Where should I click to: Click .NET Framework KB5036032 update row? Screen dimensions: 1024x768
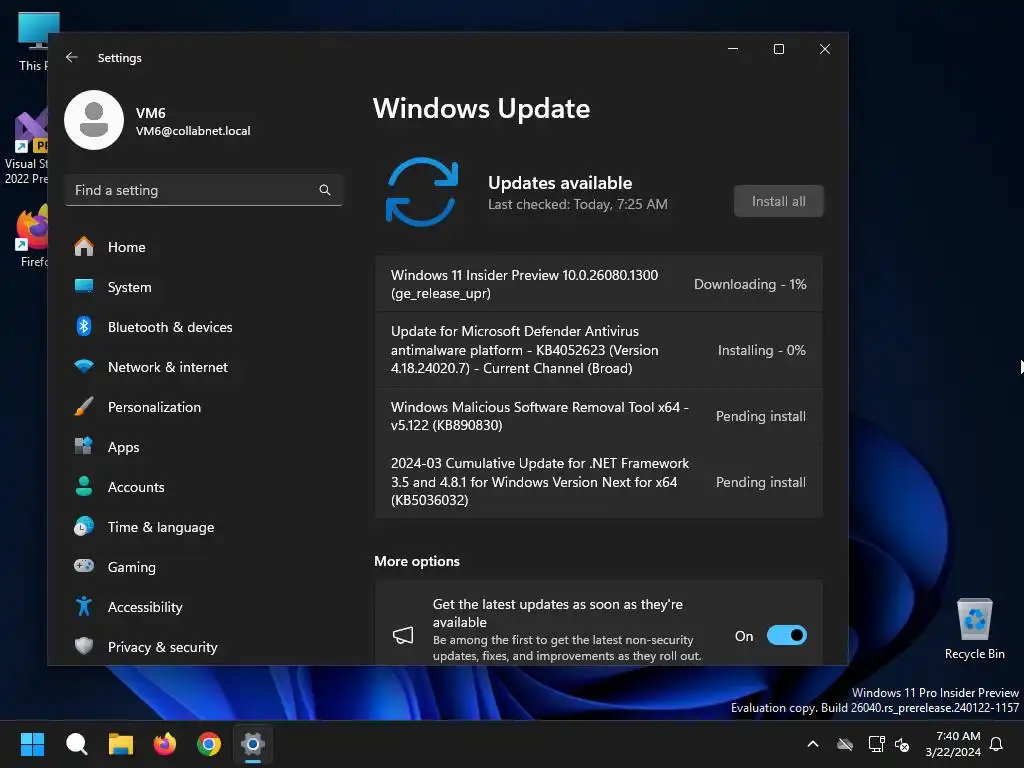(599, 481)
